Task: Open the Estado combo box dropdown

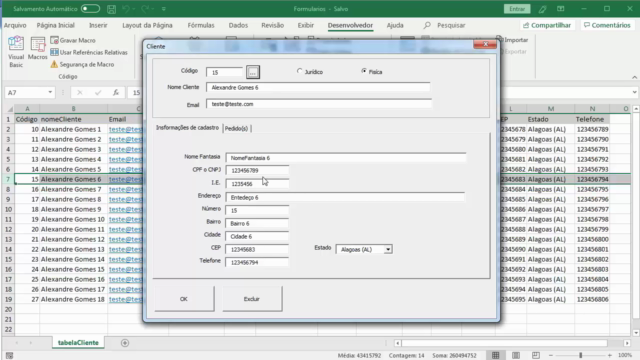Action: [388, 249]
